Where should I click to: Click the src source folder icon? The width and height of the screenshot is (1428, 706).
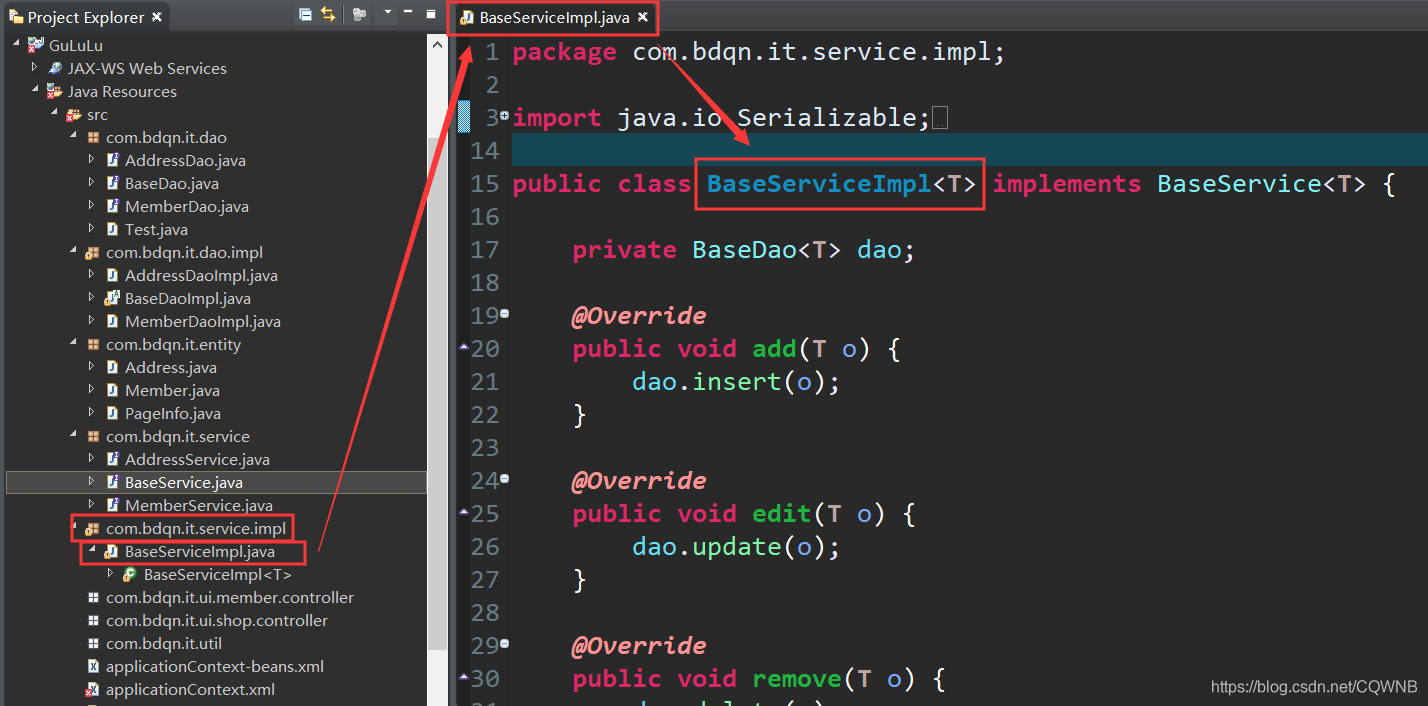(x=74, y=114)
